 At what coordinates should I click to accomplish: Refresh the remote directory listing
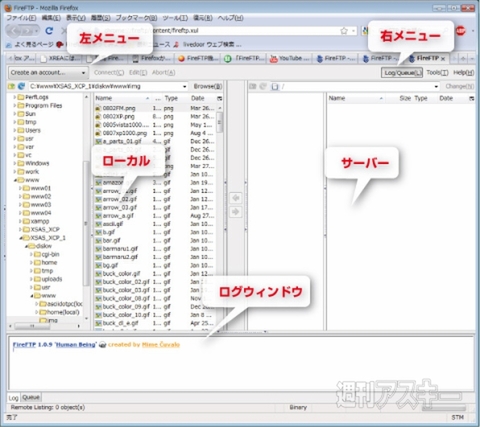click(x=263, y=87)
